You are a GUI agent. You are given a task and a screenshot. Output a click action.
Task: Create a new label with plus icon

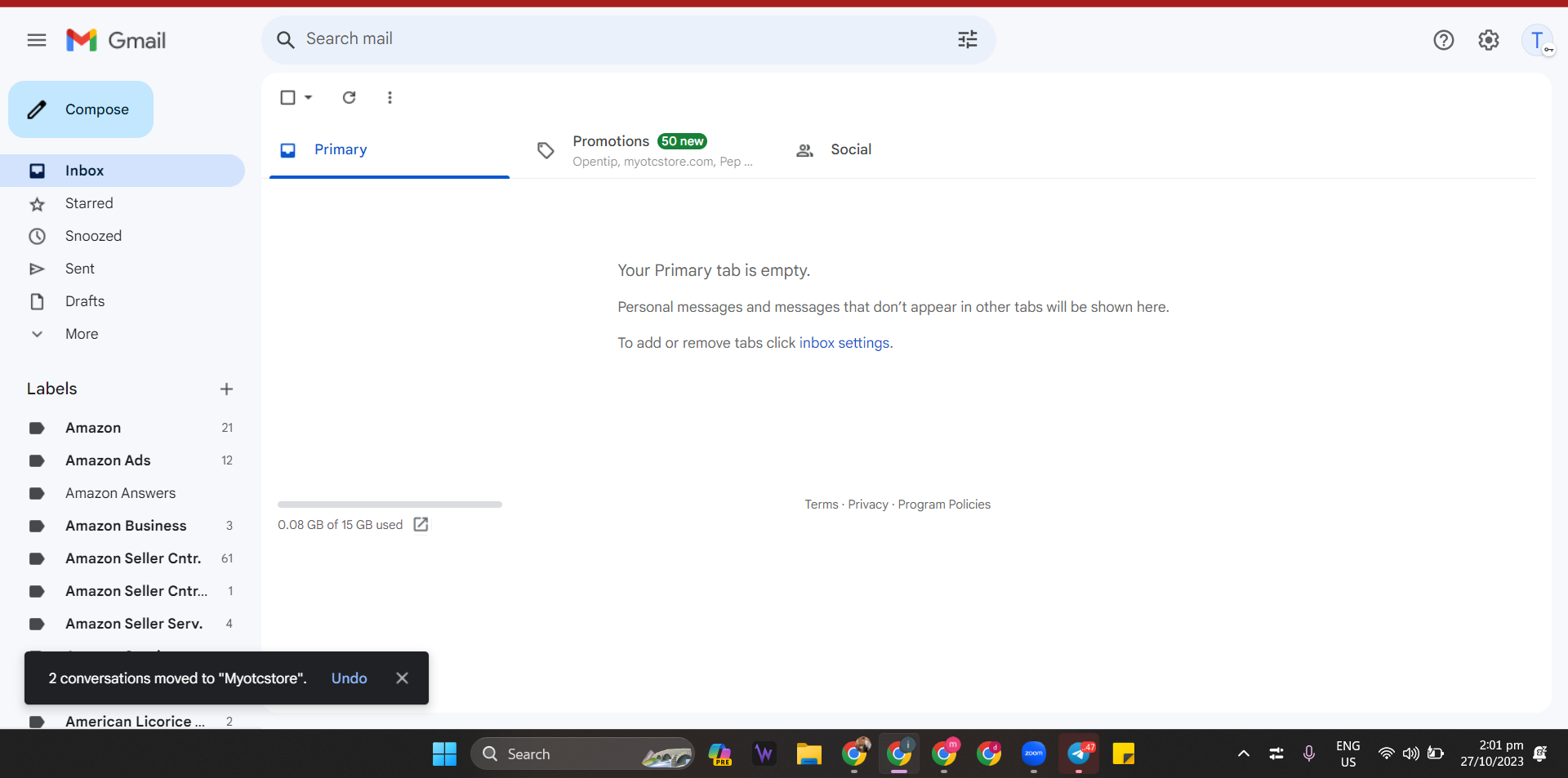tap(227, 389)
